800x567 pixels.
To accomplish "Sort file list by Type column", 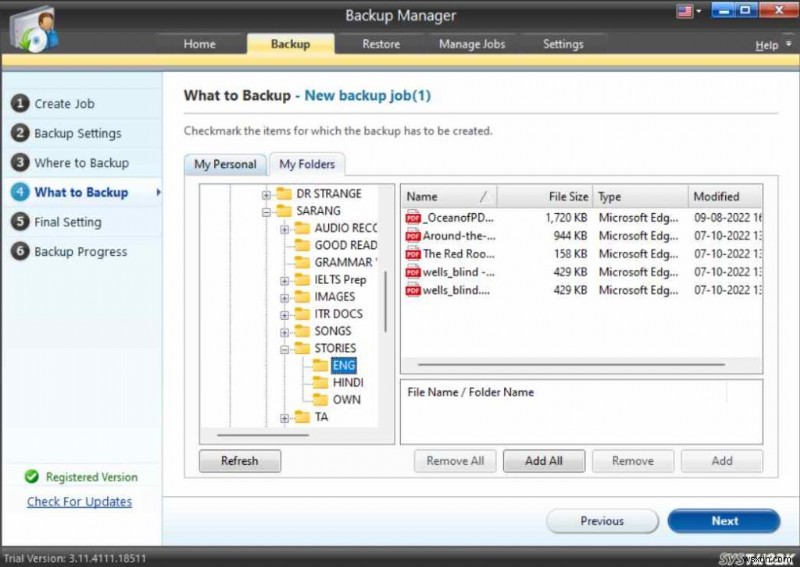I will click(x=640, y=196).
